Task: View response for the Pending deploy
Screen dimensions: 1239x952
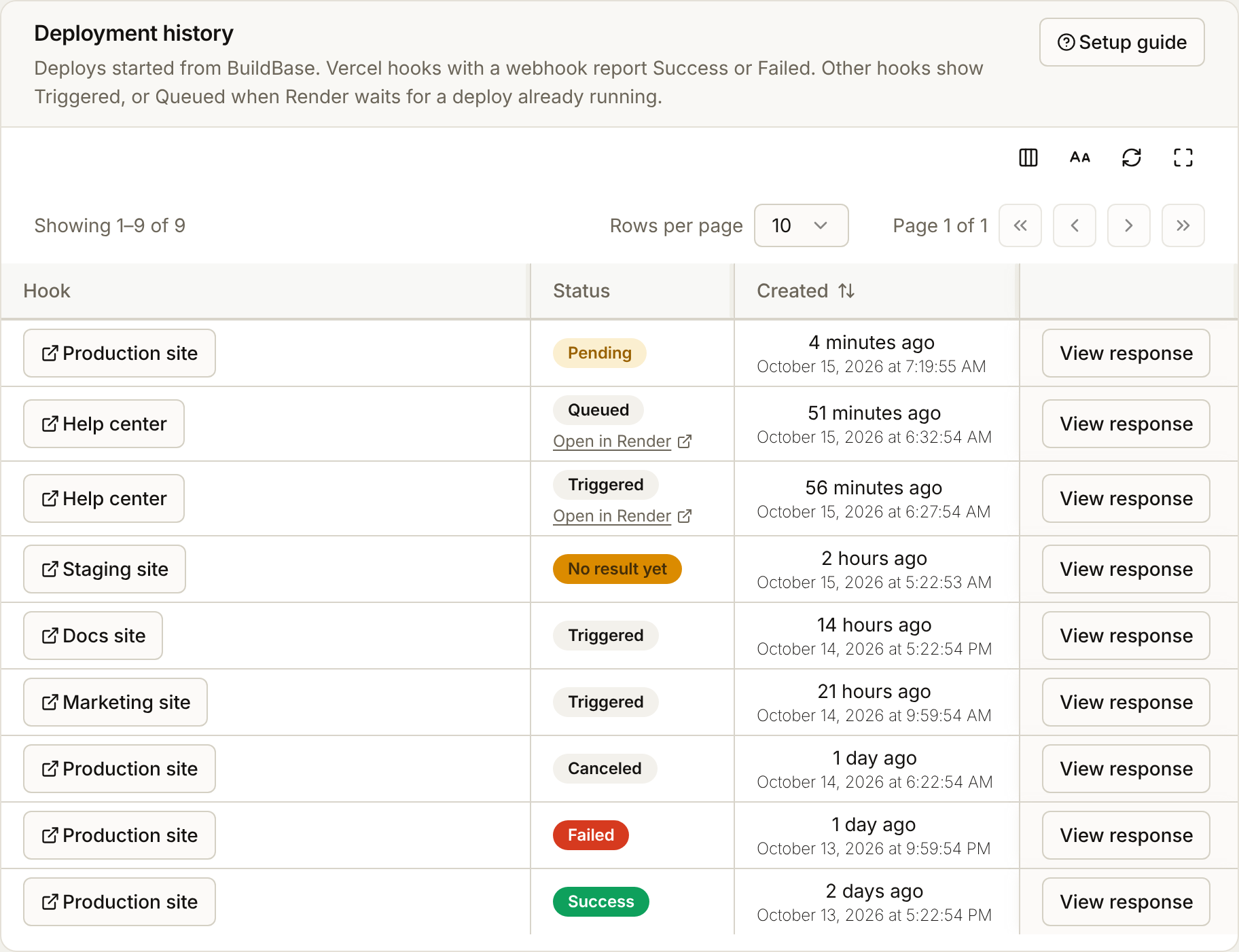Action: (1126, 353)
